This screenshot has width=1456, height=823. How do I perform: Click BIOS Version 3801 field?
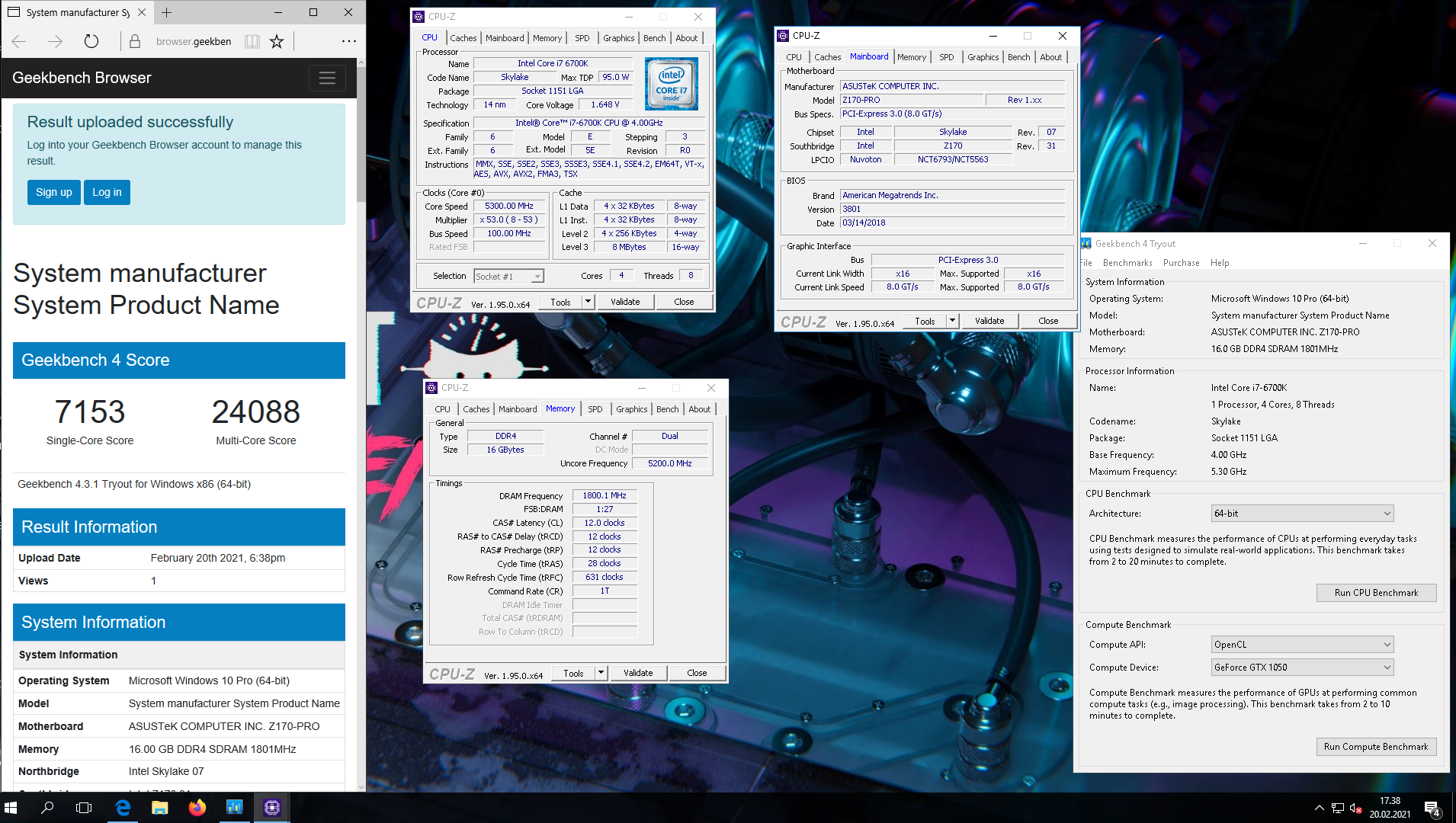953,209
